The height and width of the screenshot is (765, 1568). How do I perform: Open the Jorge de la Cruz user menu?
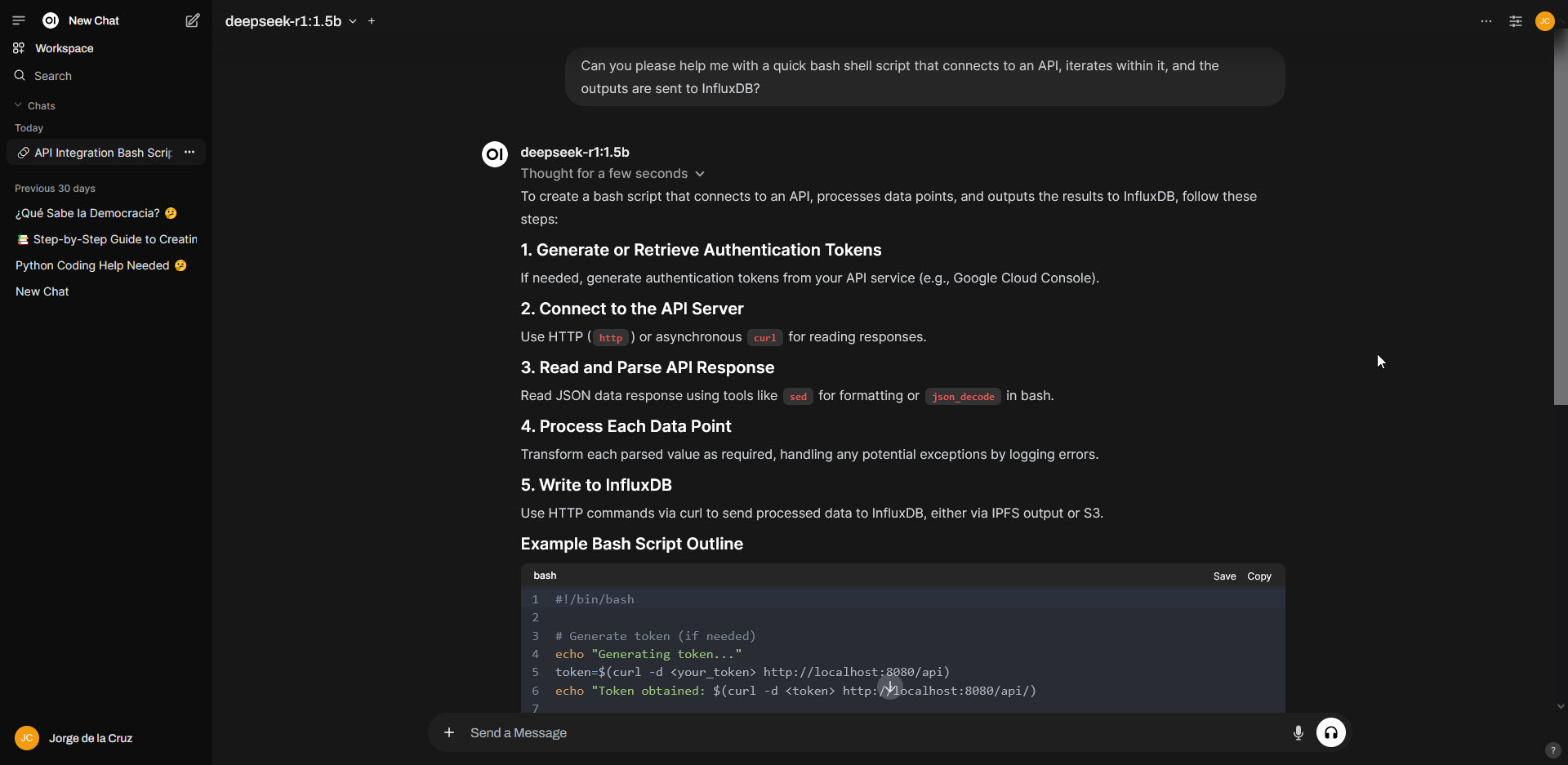tap(91, 738)
